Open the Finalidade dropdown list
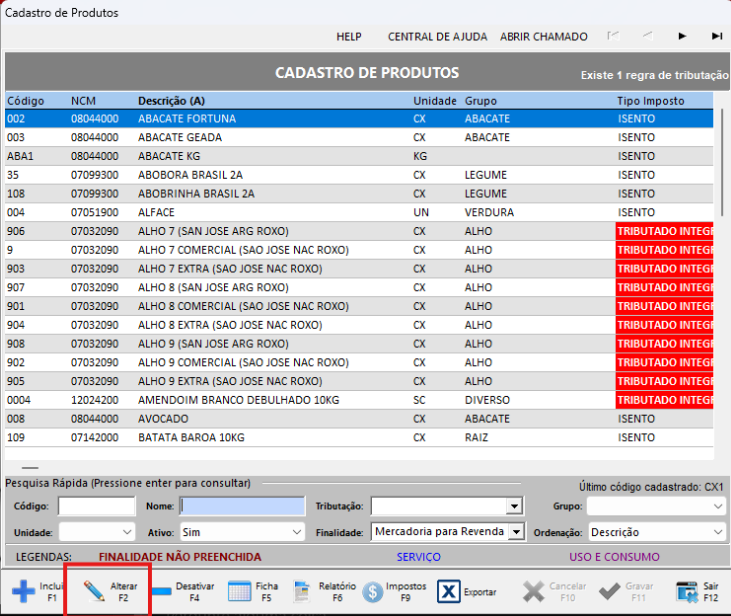This screenshot has width=731, height=616. click(x=515, y=532)
